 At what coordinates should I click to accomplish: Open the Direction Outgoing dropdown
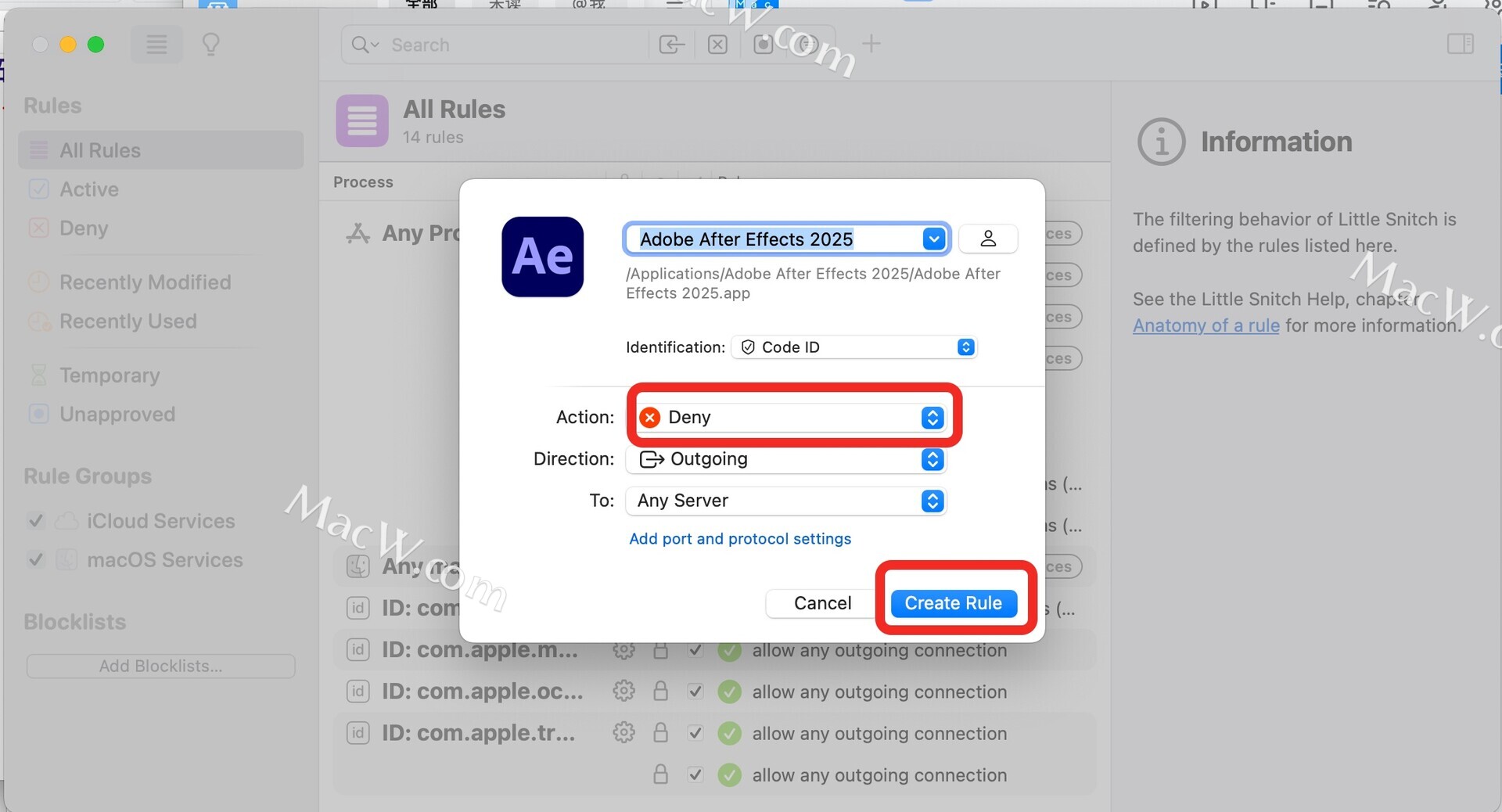click(786, 459)
